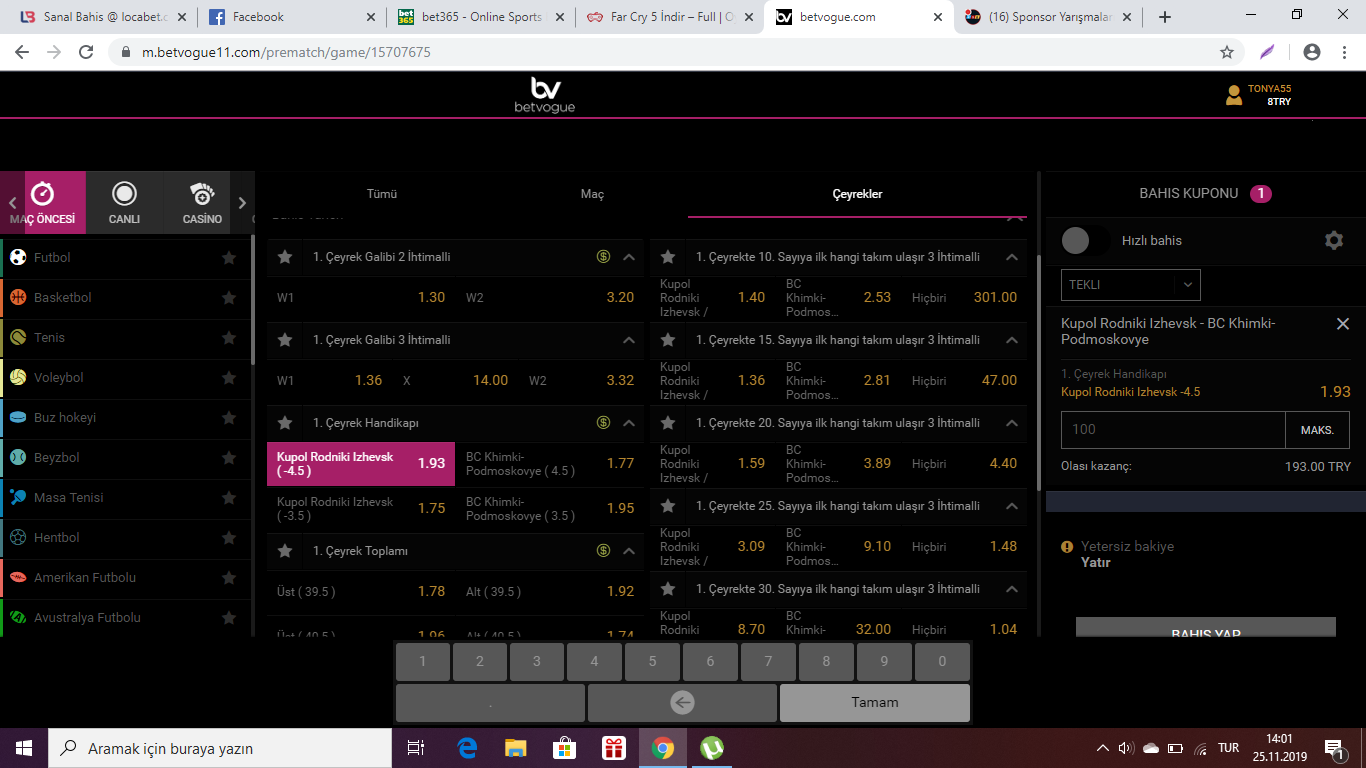
Task: Select the Amerikan Futbolu icon
Action: [x=18, y=578]
